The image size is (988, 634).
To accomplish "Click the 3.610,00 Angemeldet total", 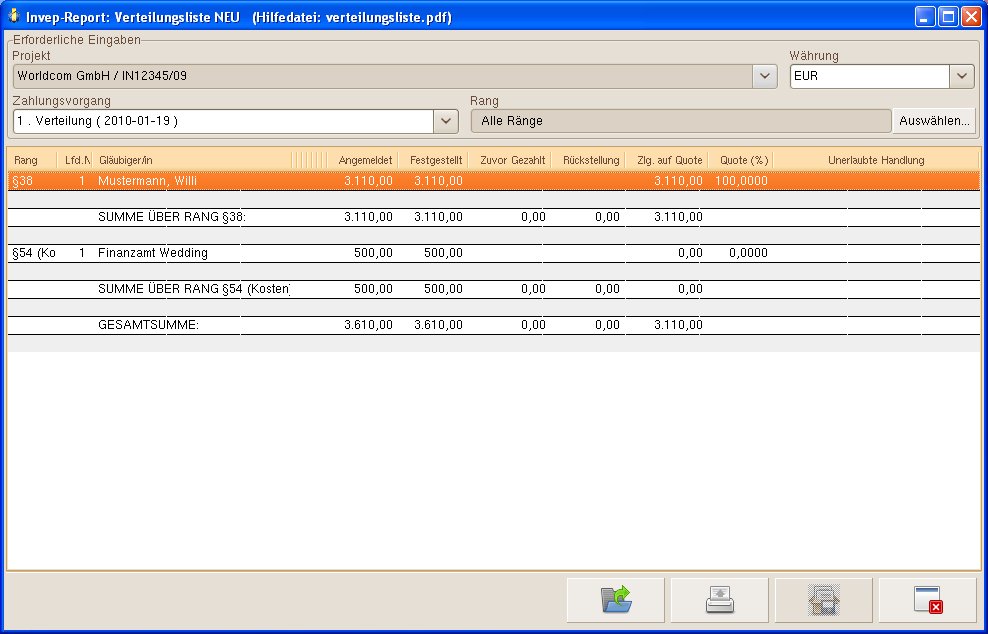I will 368,325.
